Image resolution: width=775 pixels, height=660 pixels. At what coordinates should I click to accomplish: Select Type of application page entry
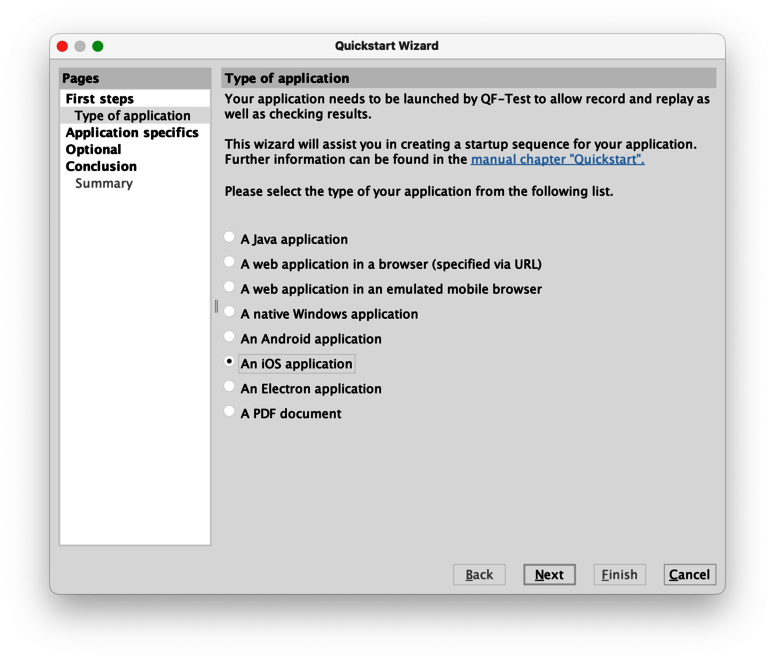(x=132, y=116)
